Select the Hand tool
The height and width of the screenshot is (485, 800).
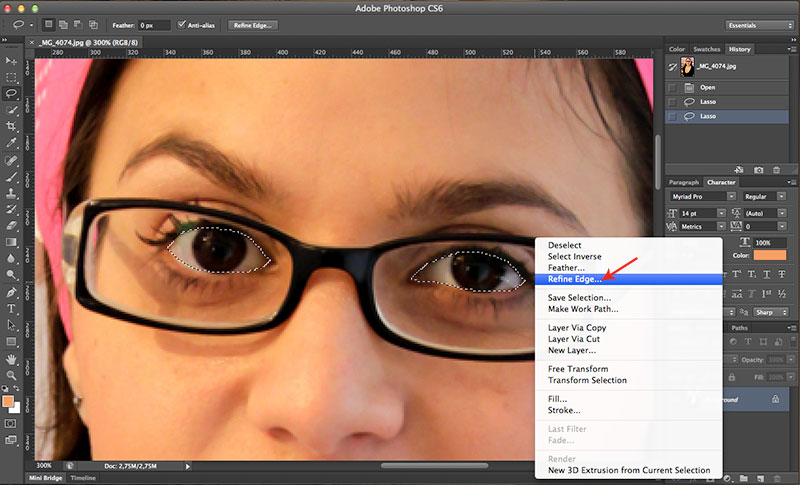pyautogui.click(x=12, y=358)
